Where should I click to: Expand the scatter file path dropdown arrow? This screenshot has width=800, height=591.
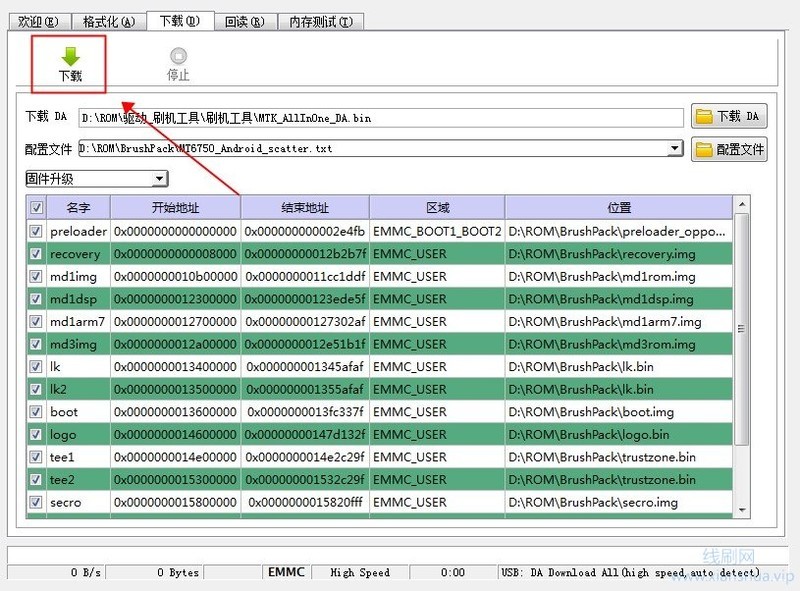tap(674, 148)
